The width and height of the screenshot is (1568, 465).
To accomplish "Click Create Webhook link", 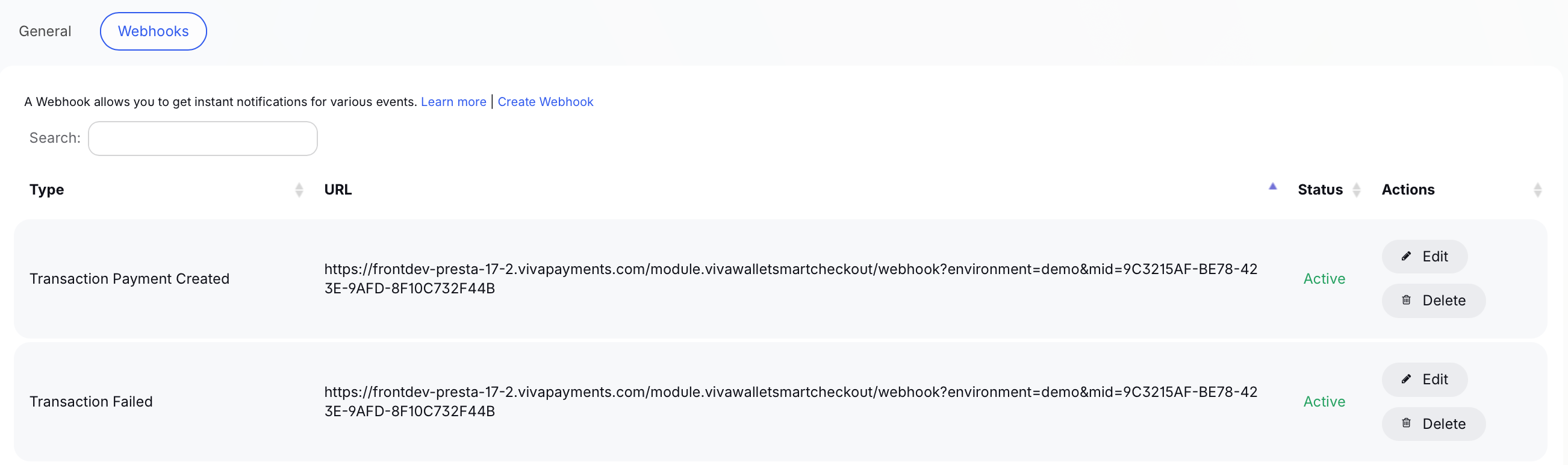I will (546, 102).
